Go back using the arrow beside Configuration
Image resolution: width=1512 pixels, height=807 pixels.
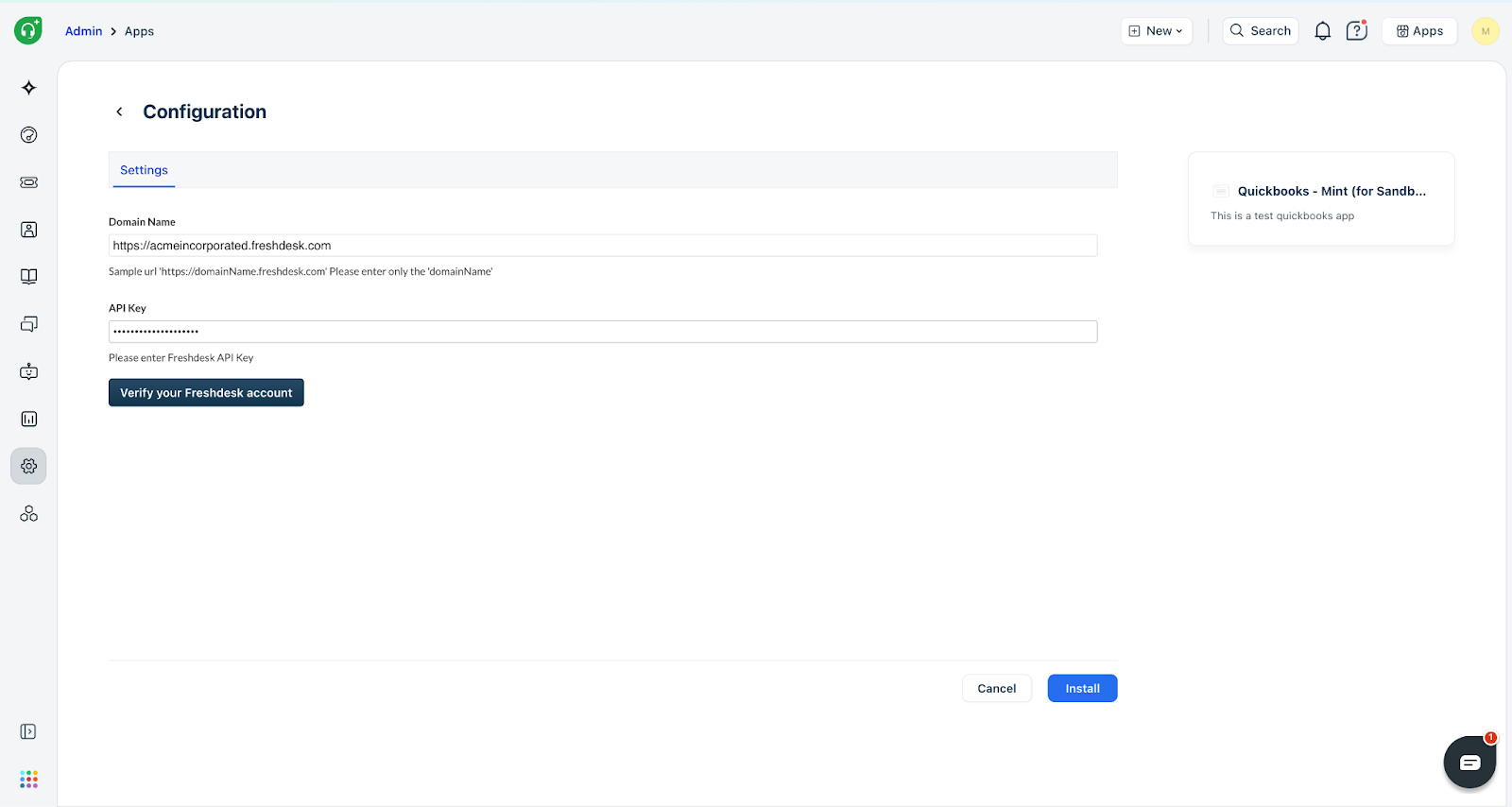(119, 112)
